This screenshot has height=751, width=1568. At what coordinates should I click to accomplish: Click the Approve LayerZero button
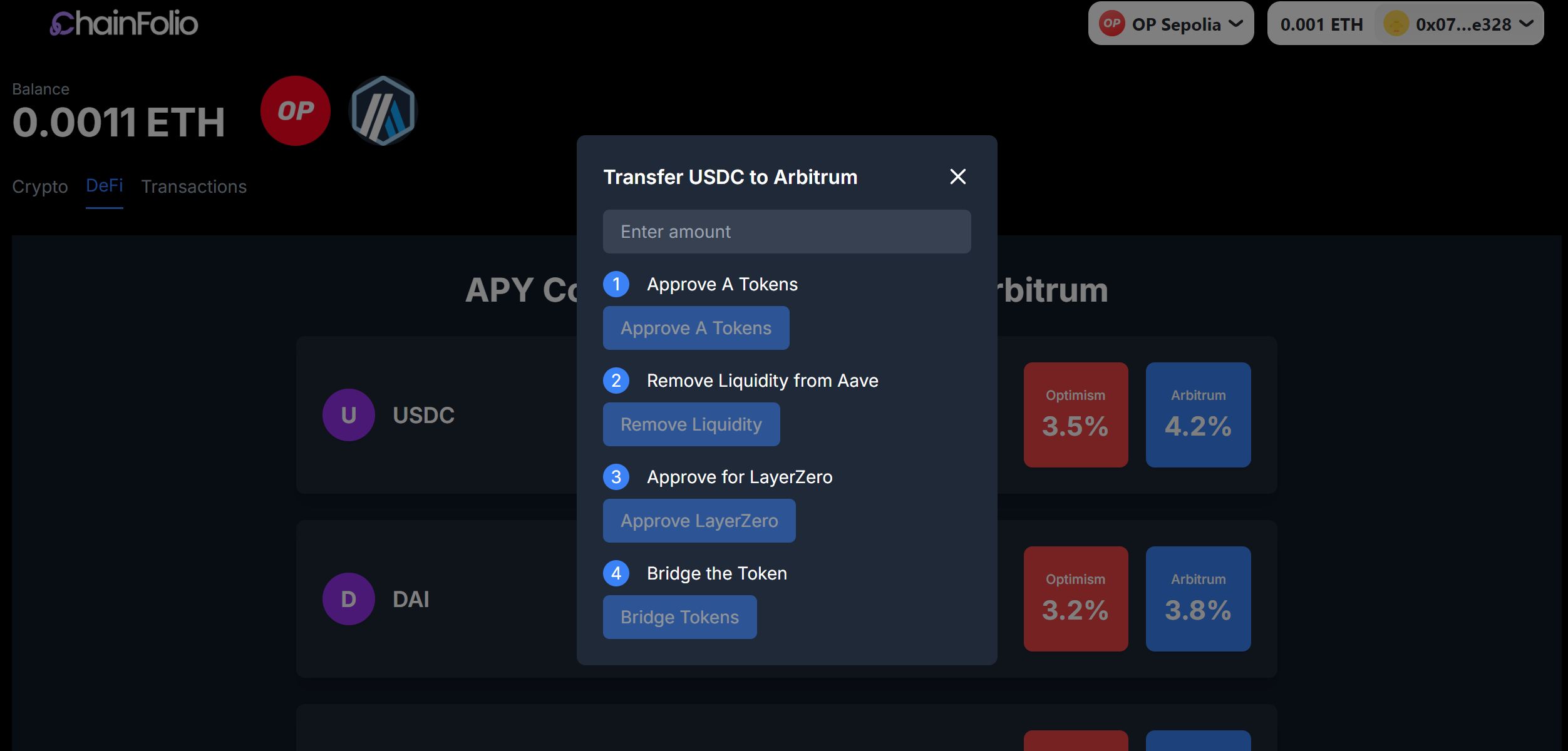pyautogui.click(x=699, y=520)
